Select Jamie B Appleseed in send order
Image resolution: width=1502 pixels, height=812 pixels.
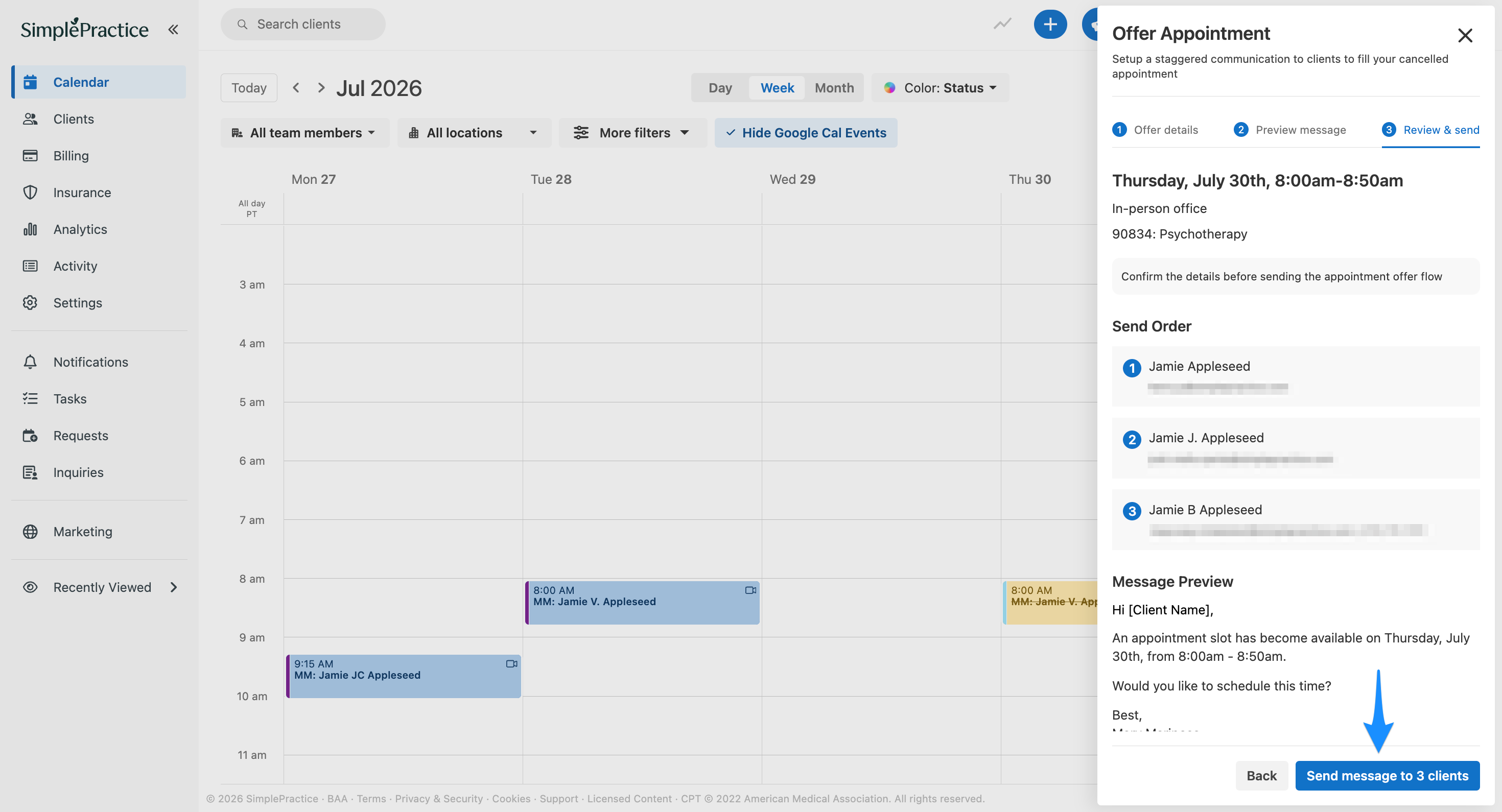coord(1296,519)
